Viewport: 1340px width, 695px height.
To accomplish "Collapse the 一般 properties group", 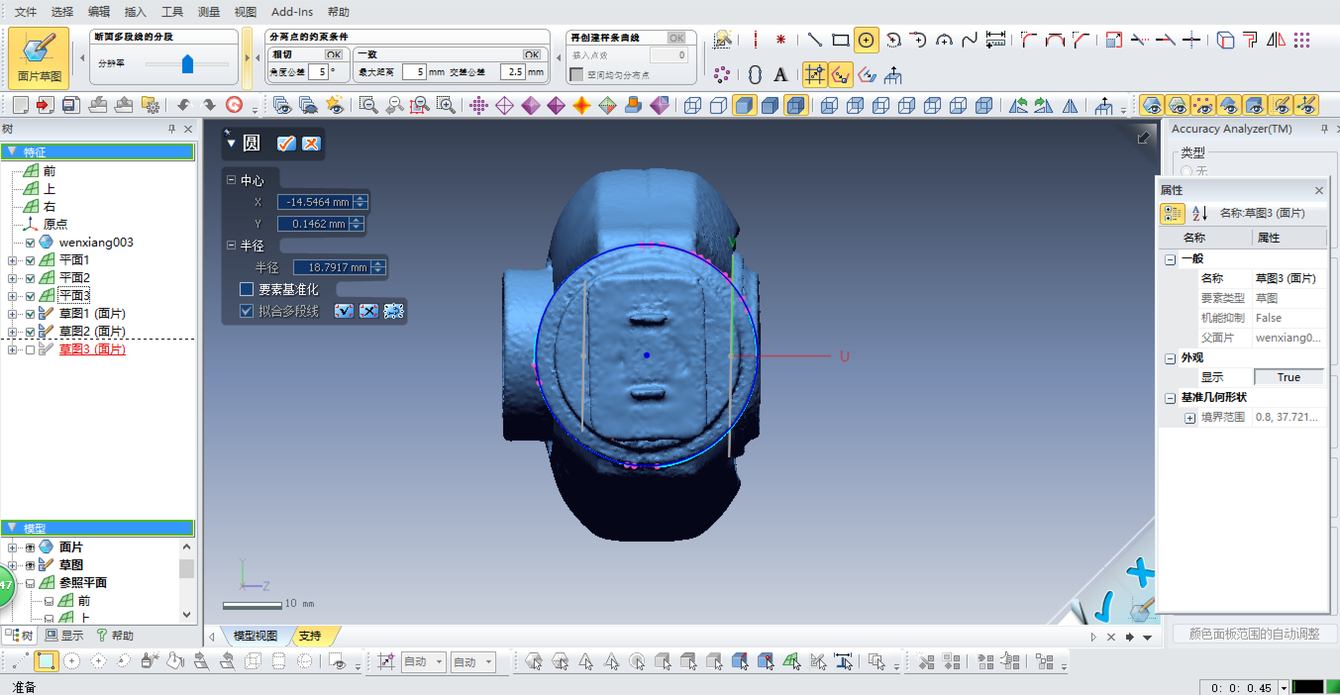I will (x=1171, y=259).
